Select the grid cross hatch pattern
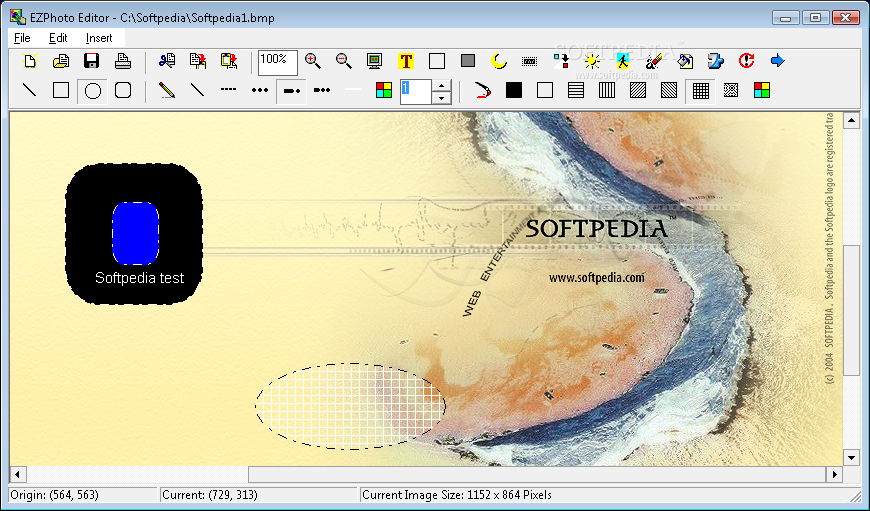 point(700,91)
